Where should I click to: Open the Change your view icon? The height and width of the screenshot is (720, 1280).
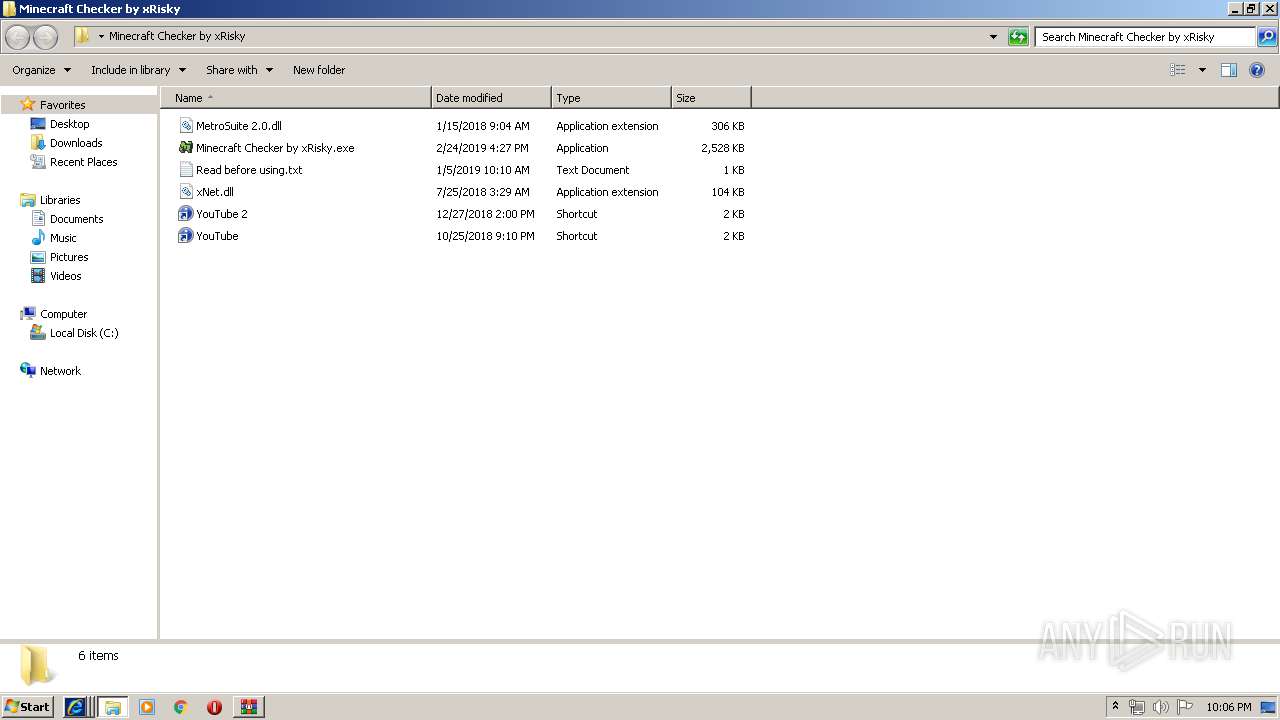coord(1178,70)
